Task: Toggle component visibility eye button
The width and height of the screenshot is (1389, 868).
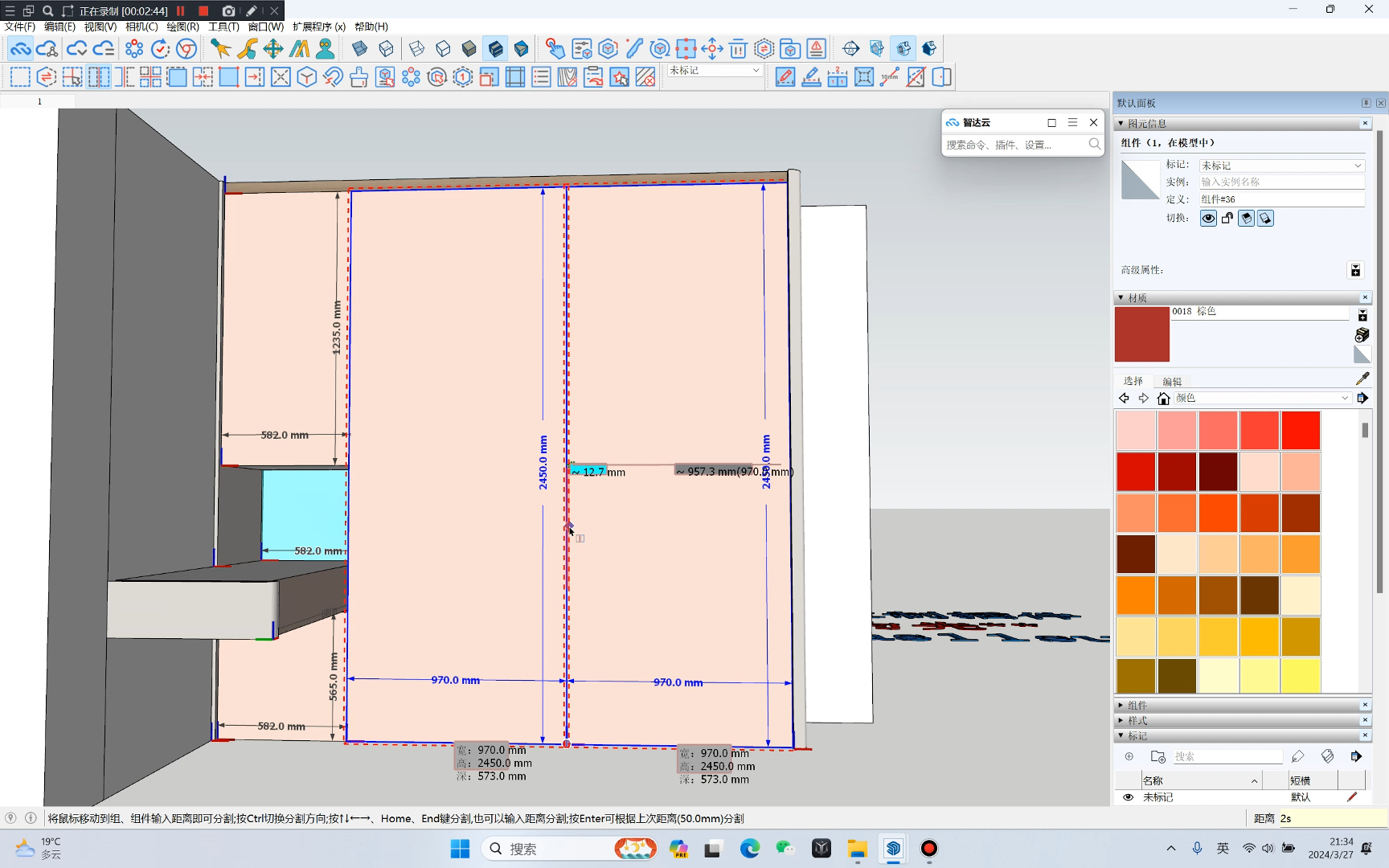Action: coord(1208,219)
